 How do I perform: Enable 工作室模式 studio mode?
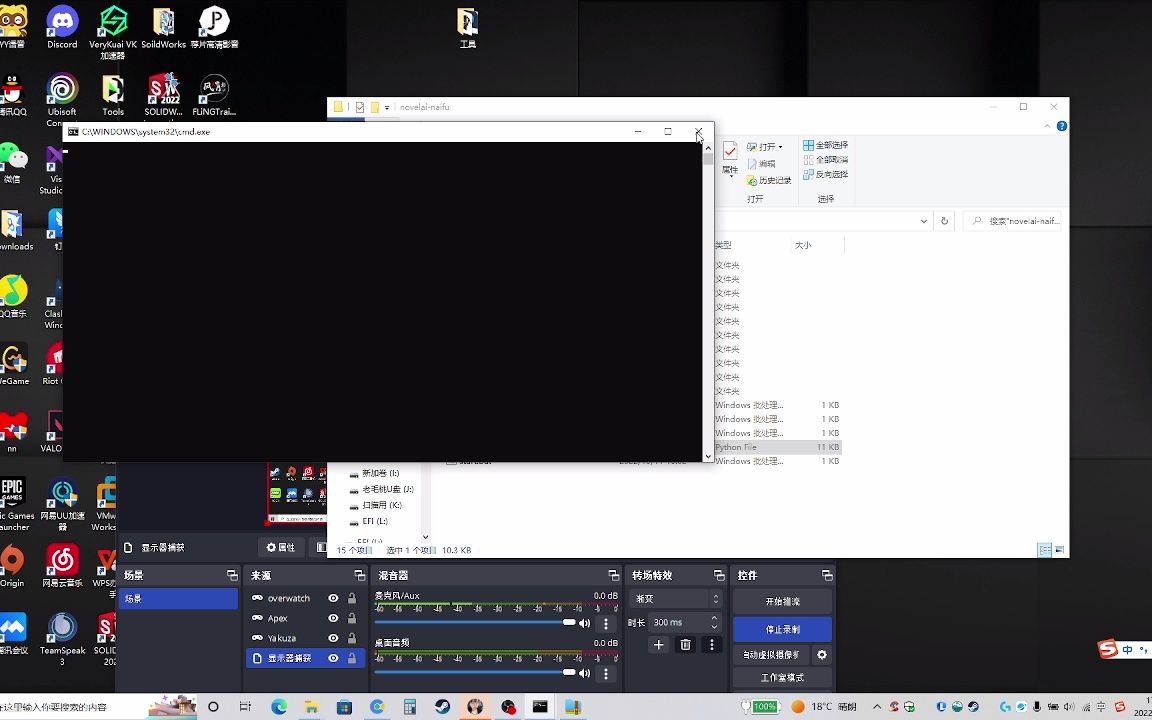pyautogui.click(x=782, y=677)
